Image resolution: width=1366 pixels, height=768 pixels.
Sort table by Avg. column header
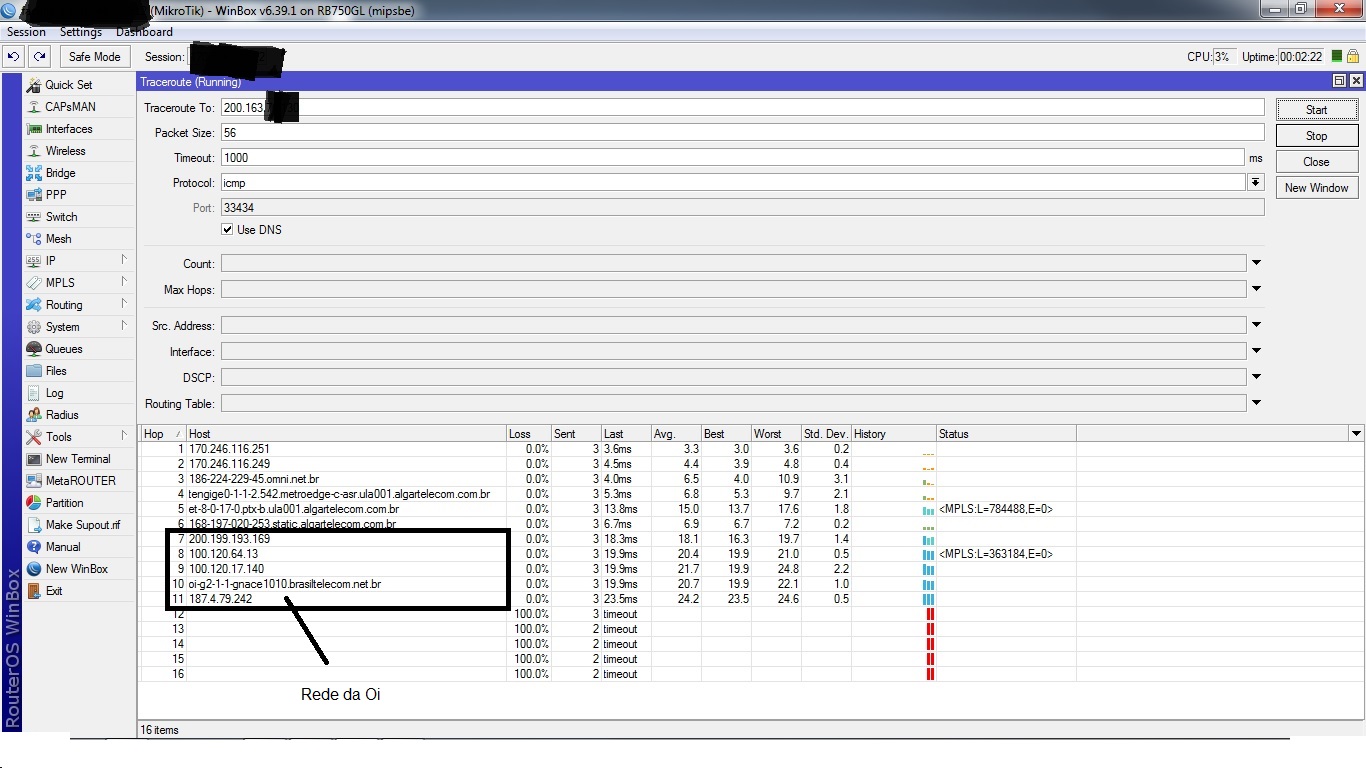[x=676, y=434]
